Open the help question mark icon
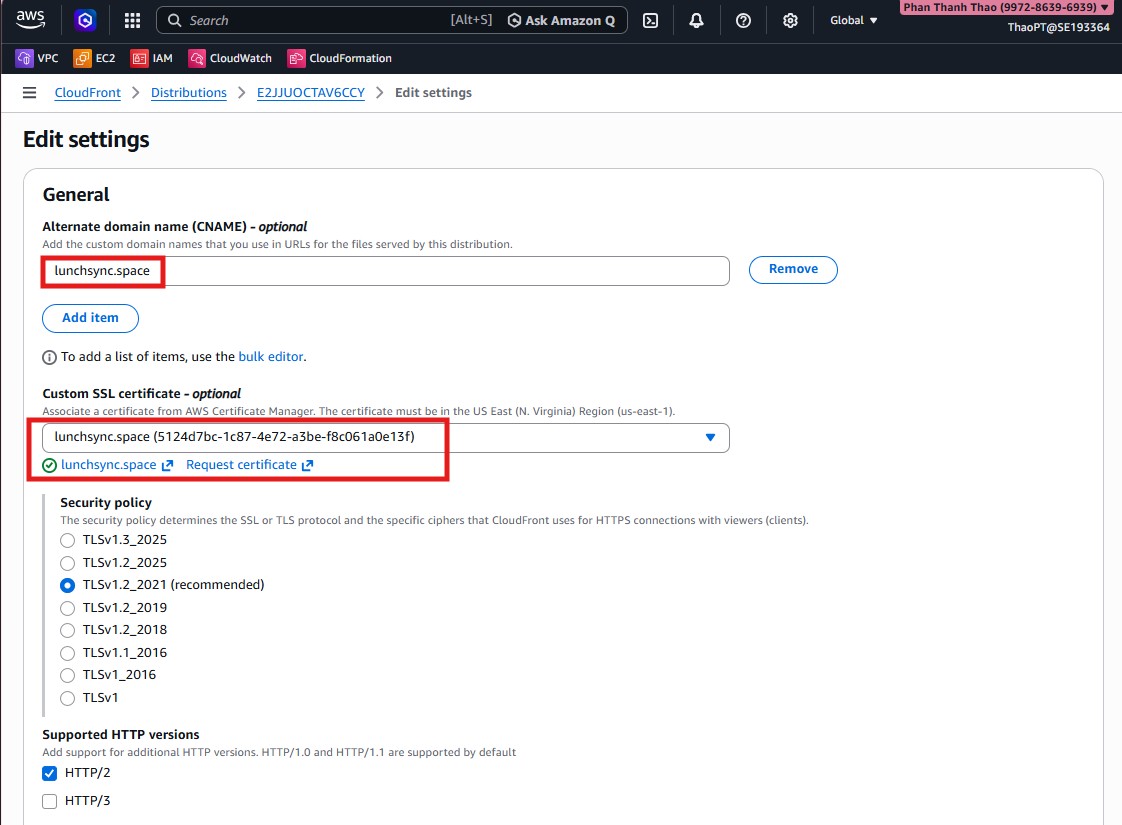This screenshot has width=1122, height=825. click(x=743, y=20)
